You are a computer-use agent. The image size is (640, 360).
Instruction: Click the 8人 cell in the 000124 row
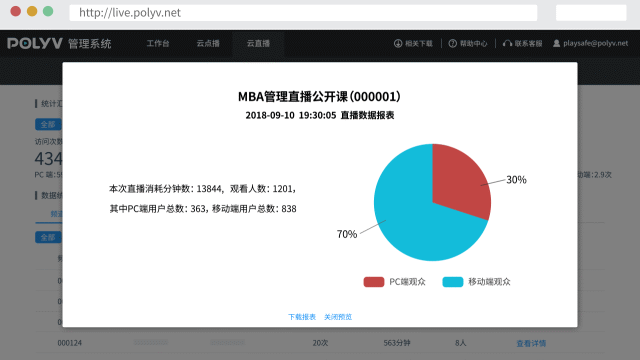click(461, 343)
